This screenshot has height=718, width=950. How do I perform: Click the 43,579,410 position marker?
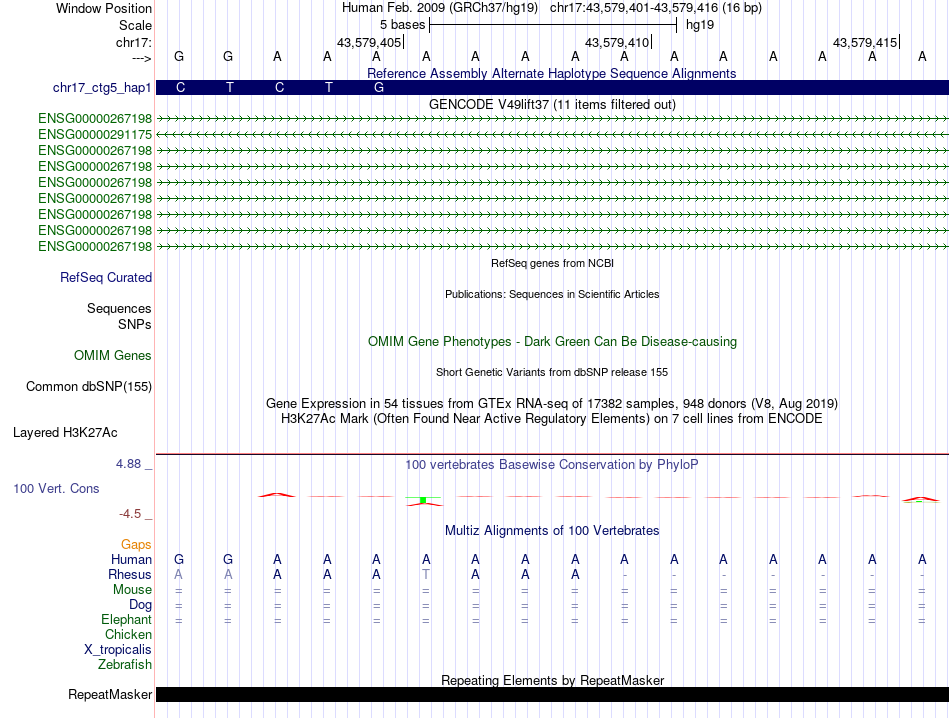[617, 42]
